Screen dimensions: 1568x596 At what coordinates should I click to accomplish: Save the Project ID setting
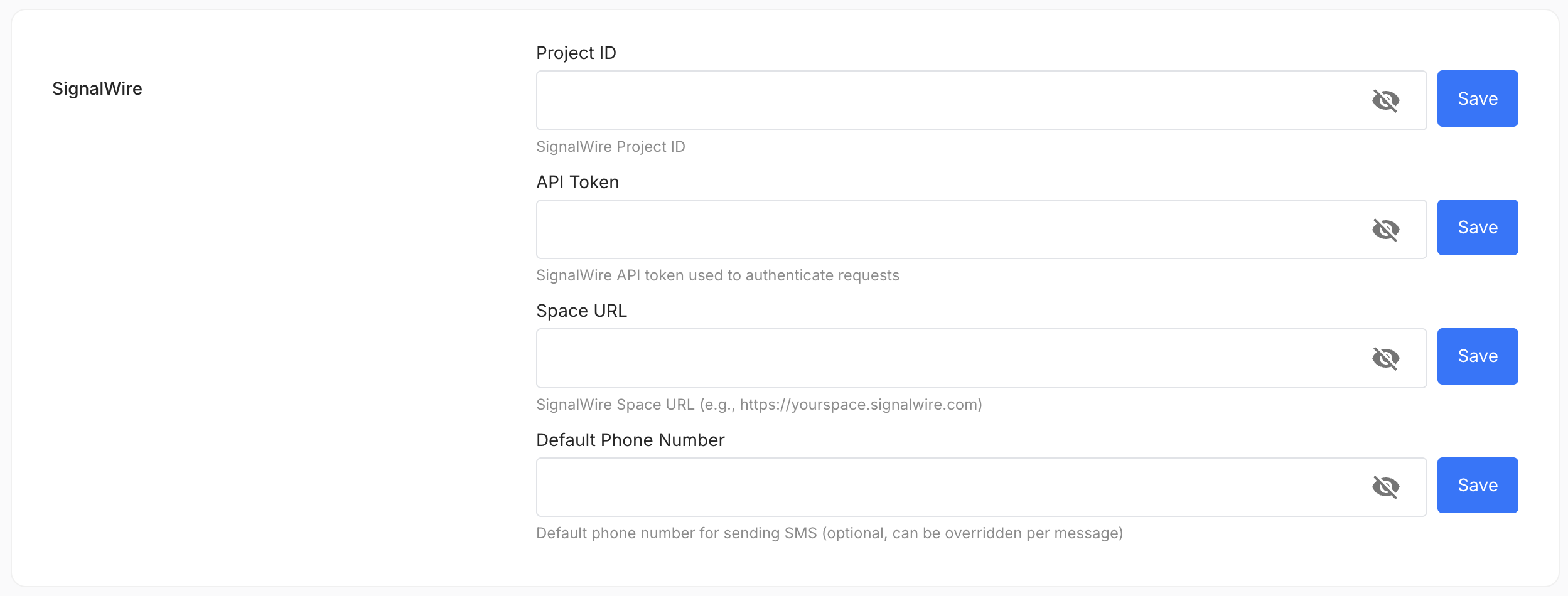1477,98
